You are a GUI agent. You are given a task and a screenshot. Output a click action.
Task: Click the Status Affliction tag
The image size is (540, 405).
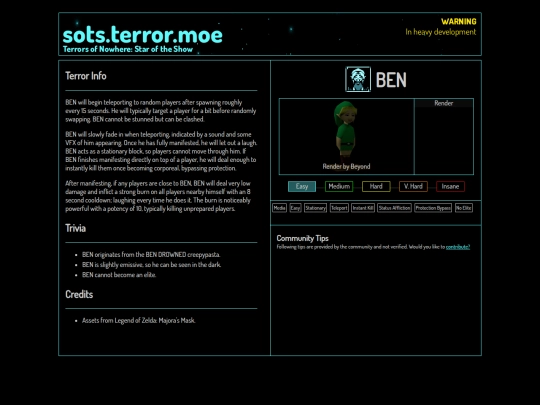pyautogui.click(x=394, y=208)
